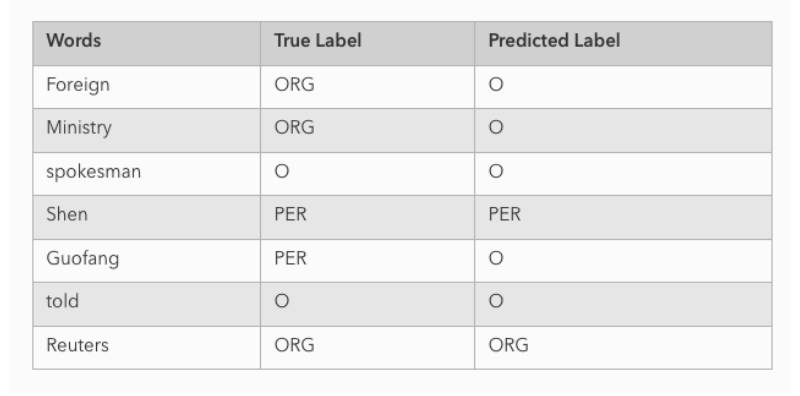Click the Predicted Label column header
The height and width of the screenshot is (396, 800).
point(623,43)
